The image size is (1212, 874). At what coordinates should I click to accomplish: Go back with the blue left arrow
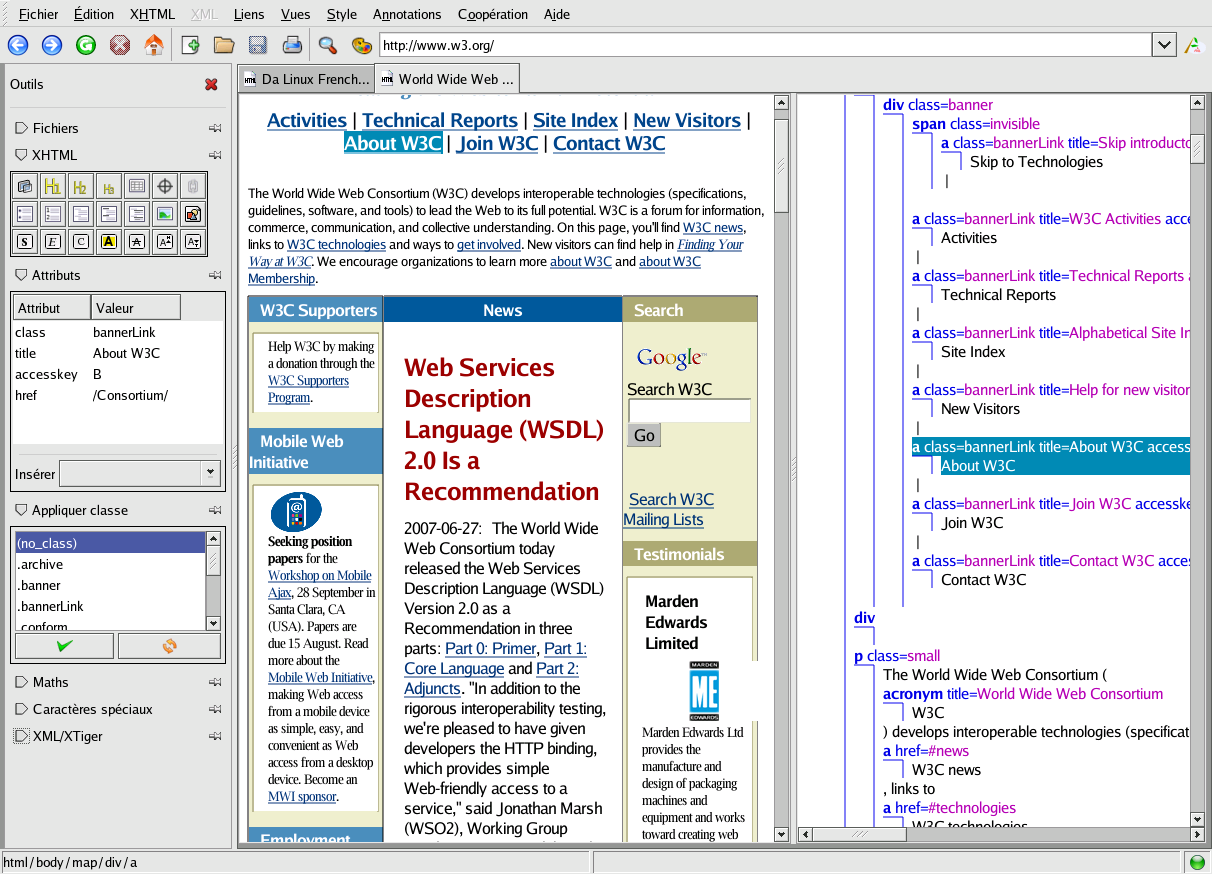pyautogui.click(x=18, y=45)
